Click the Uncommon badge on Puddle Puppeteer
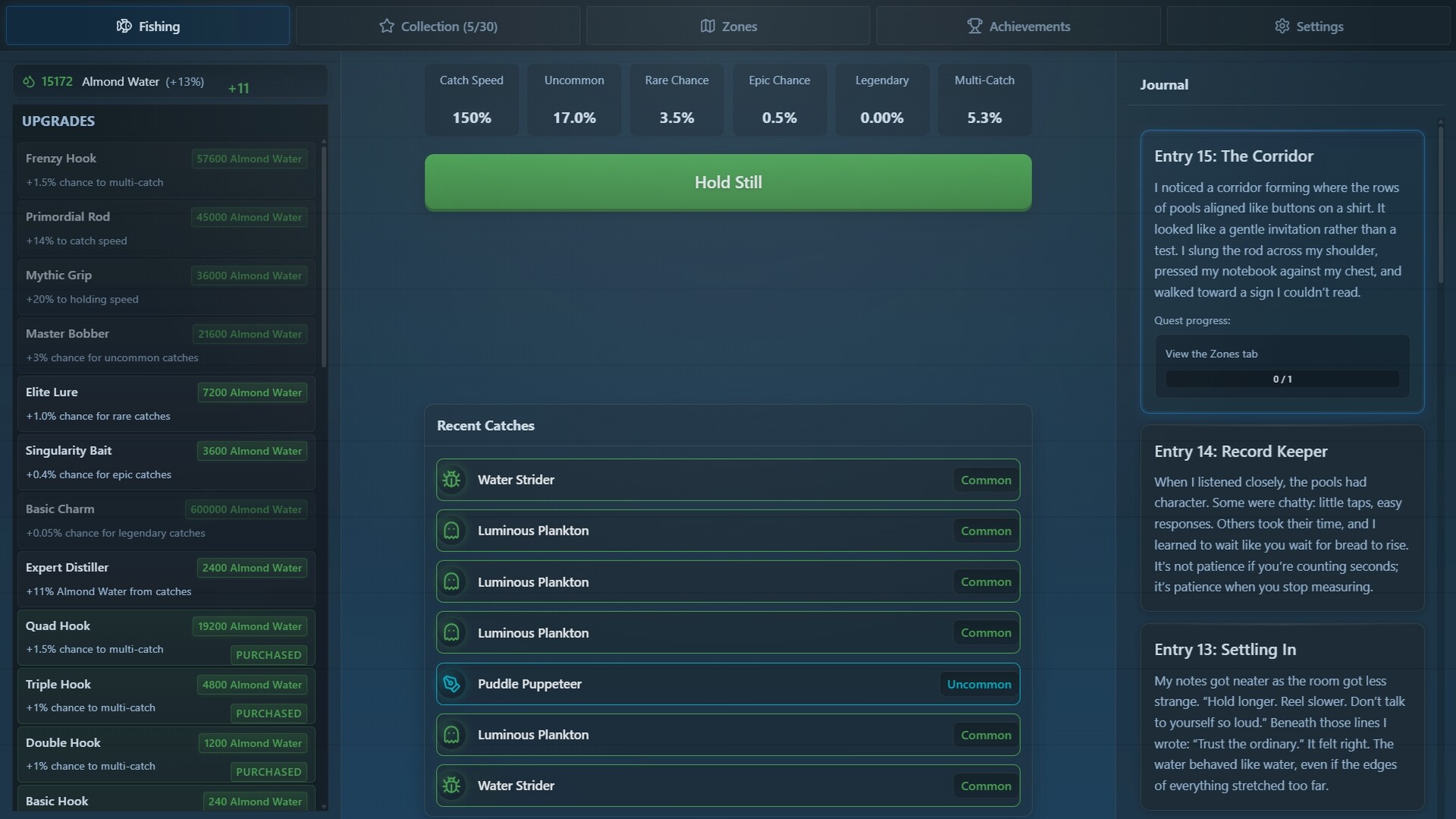 978,684
